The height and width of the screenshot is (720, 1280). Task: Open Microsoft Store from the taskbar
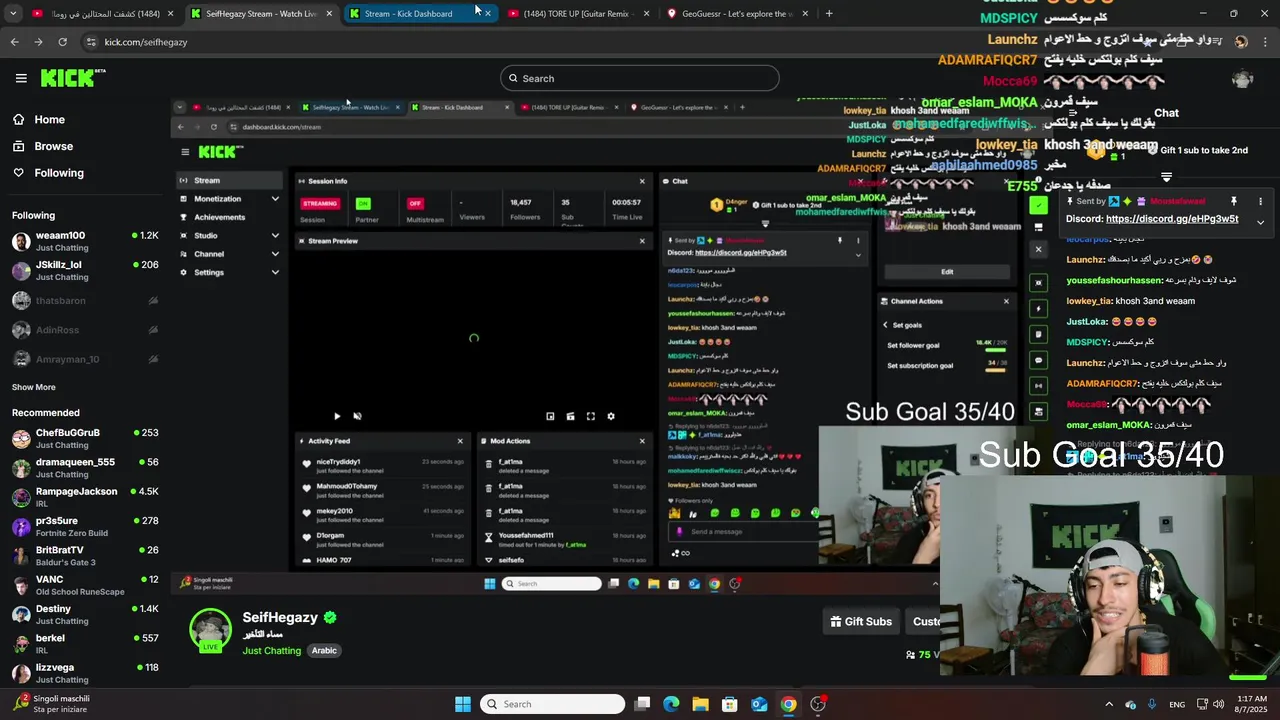point(730,704)
